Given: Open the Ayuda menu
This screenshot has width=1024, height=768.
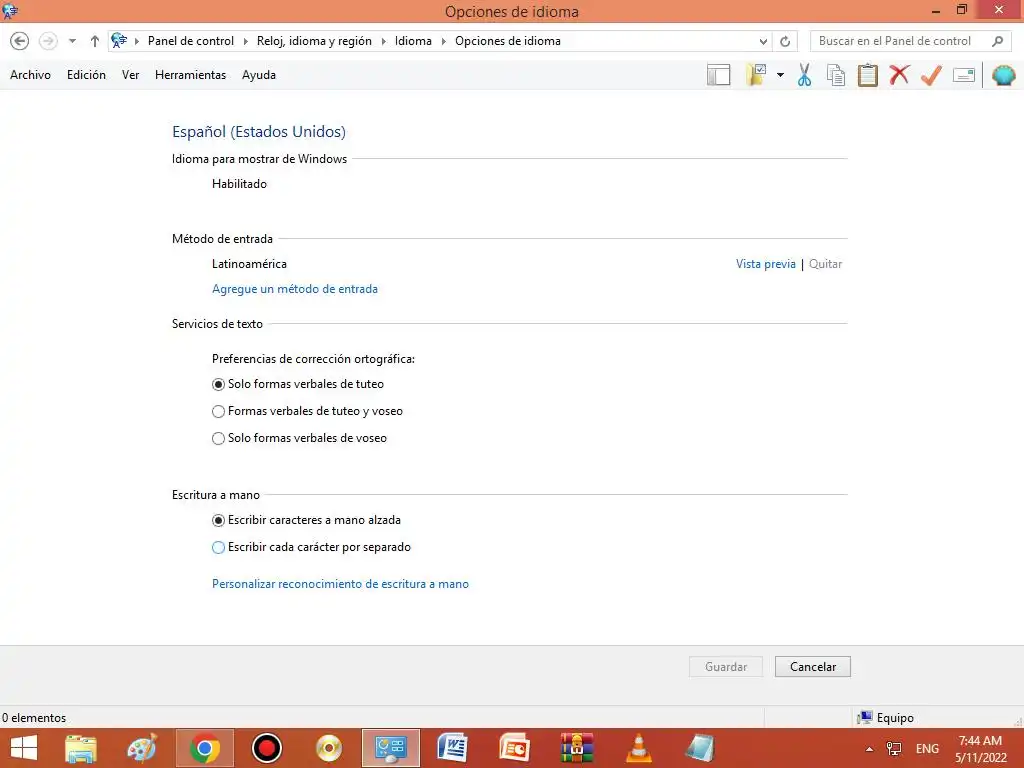Looking at the screenshot, I should coord(259,75).
